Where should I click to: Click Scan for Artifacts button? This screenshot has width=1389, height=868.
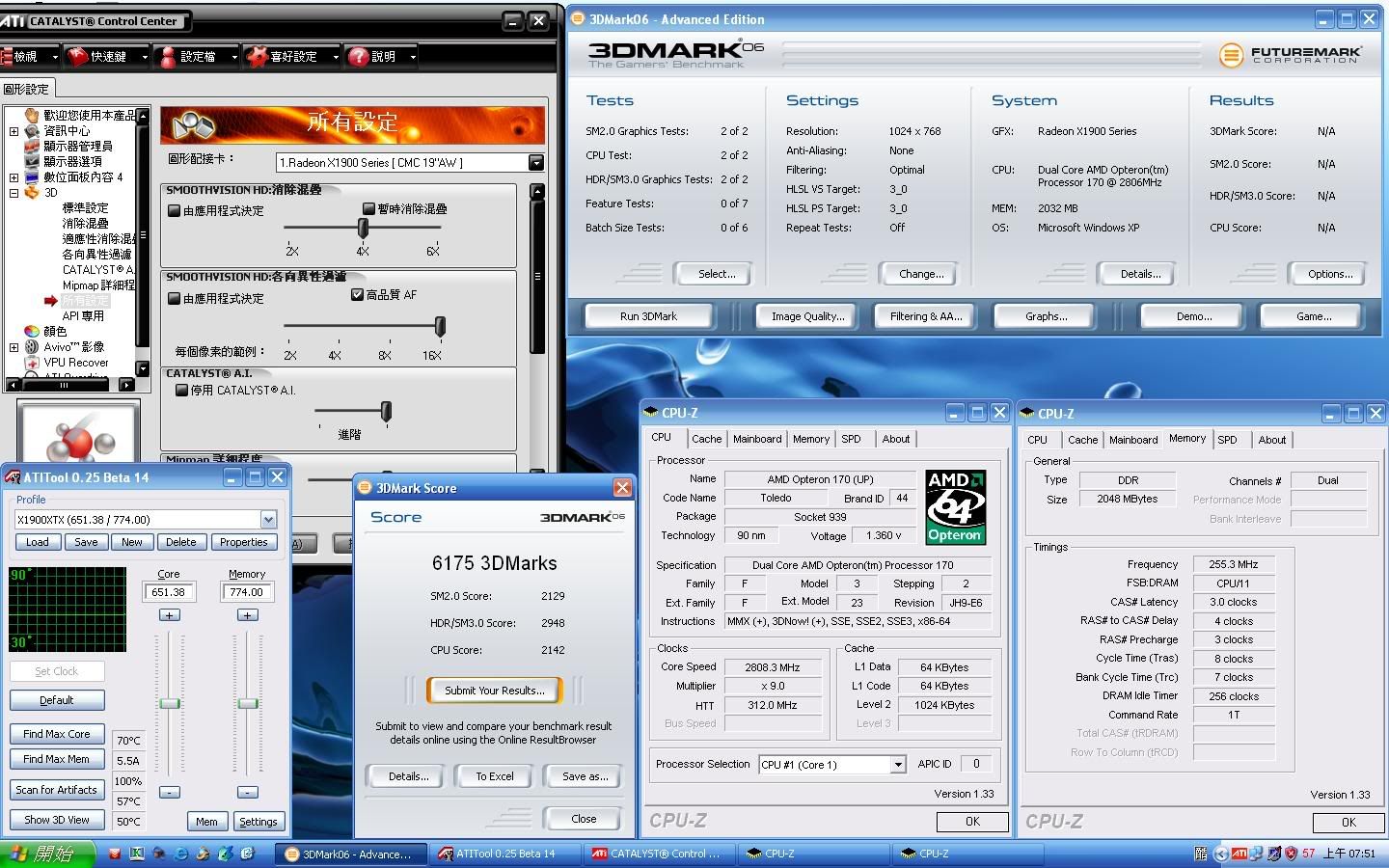click(x=56, y=790)
